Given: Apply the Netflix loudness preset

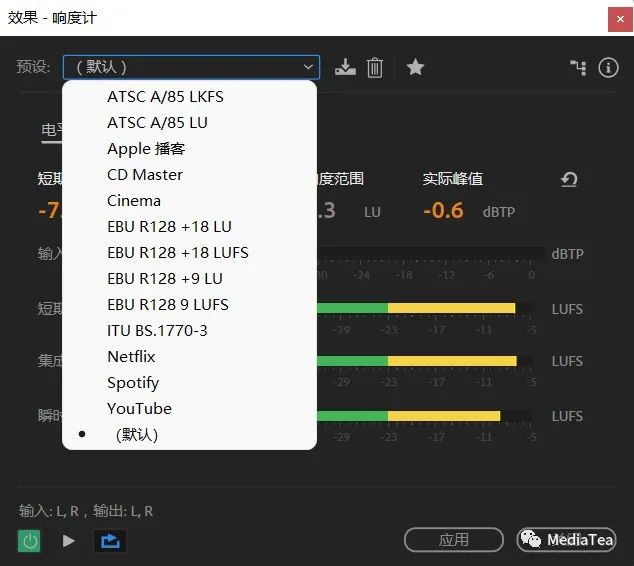Looking at the screenshot, I should click(x=189, y=357).
